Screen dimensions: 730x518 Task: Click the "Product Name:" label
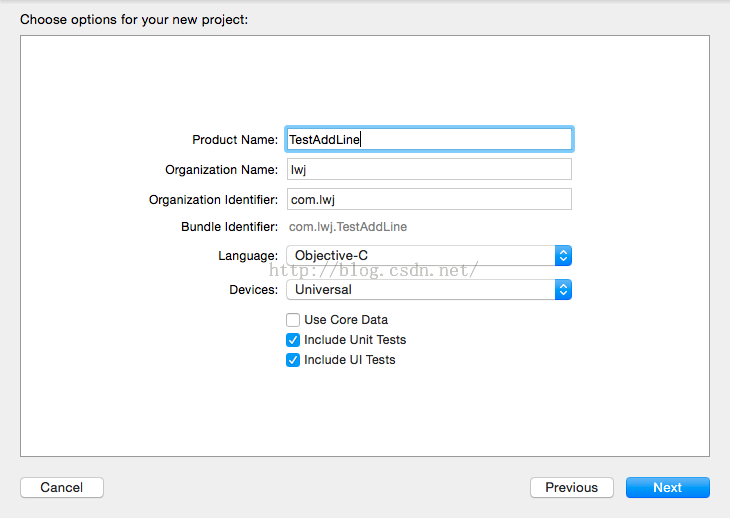click(x=235, y=140)
